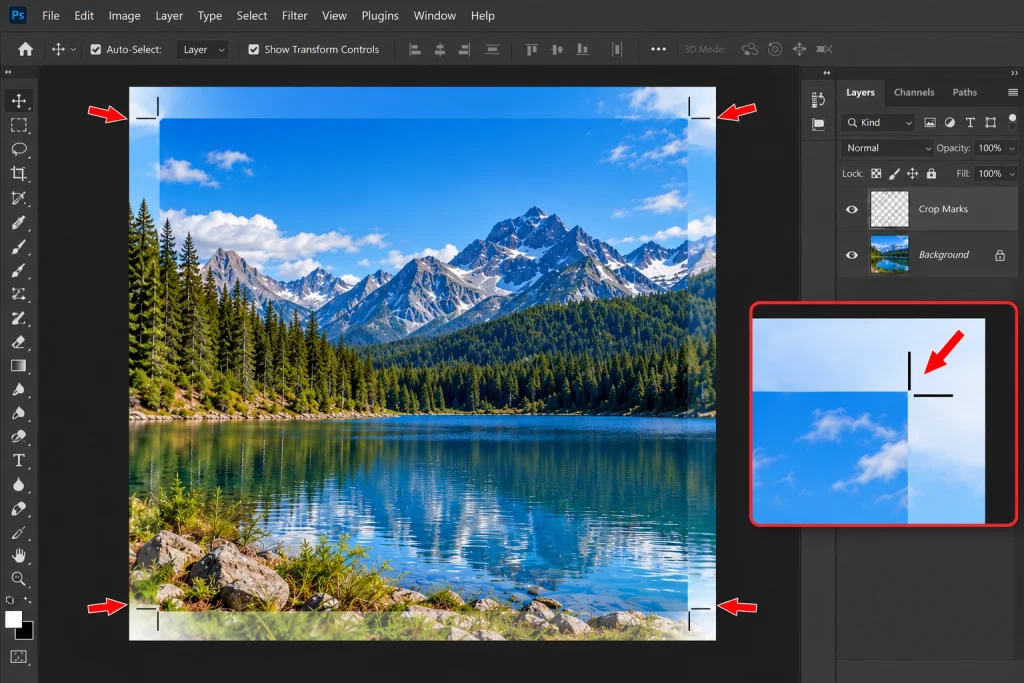This screenshot has width=1024, height=683.
Task: Lock position icon in Layers panel
Action: coord(912,173)
